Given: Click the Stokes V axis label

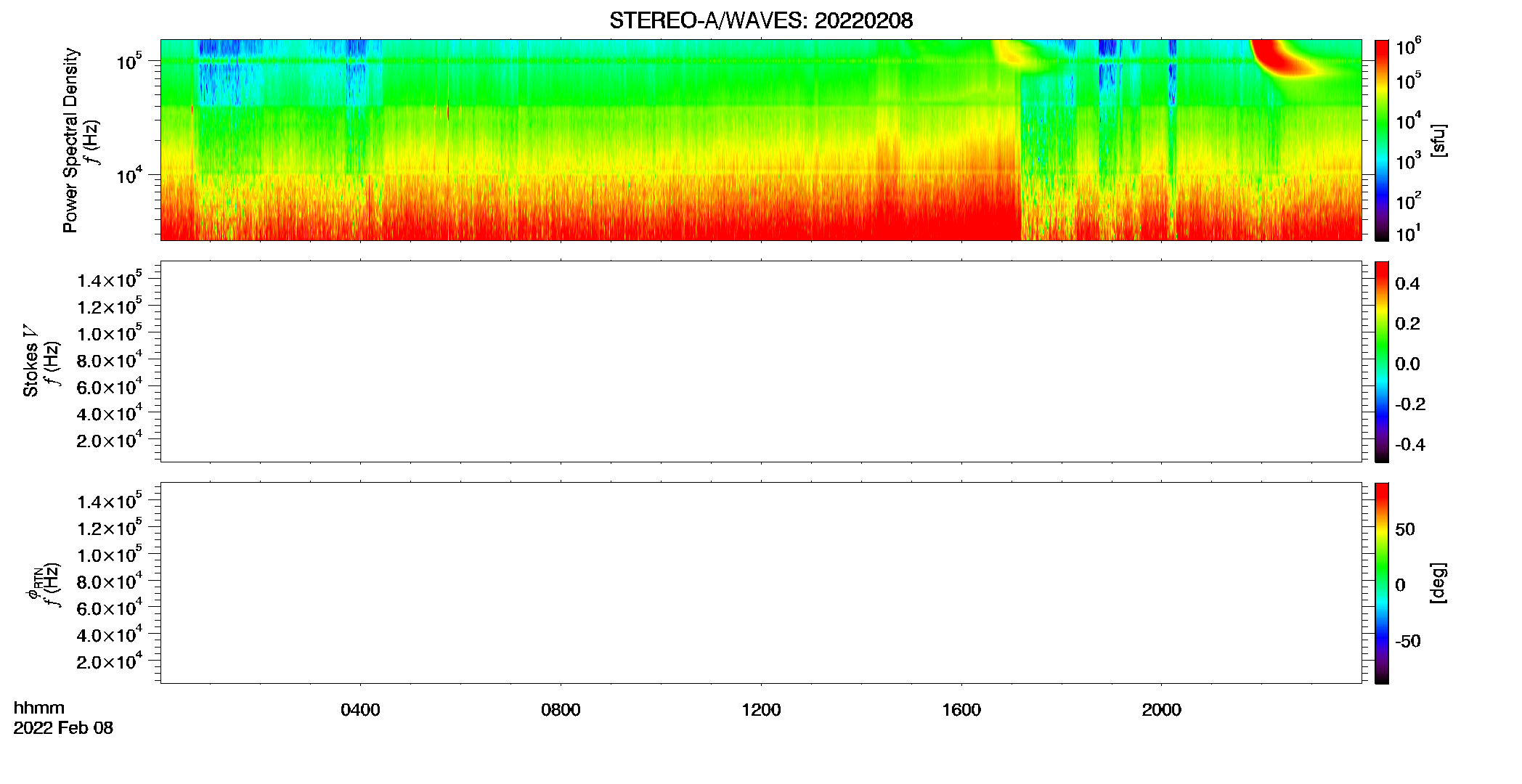Looking at the screenshot, I should [30, 361].
